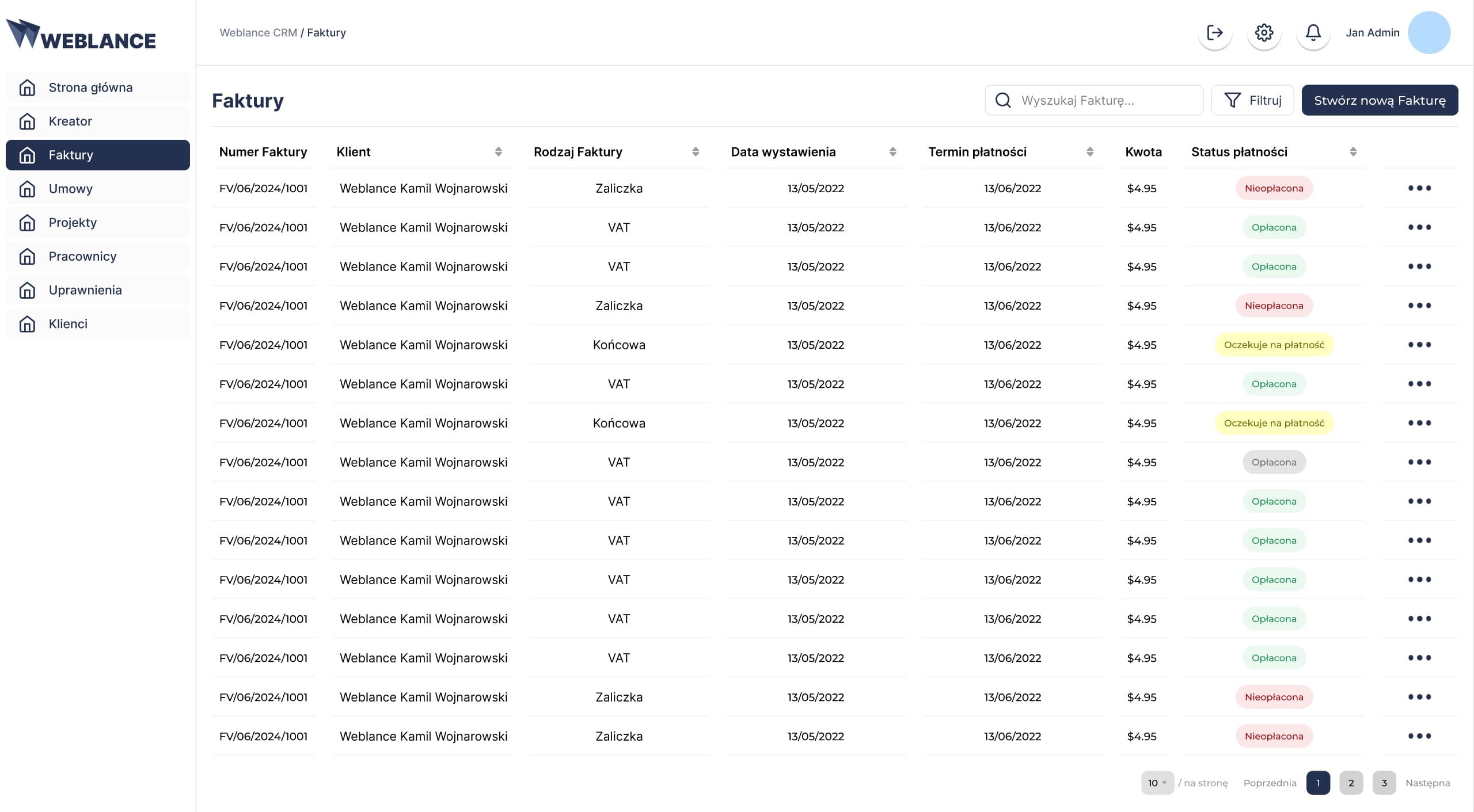Click the search magnifier icon
This screenshot has width=1474, height=812.
pyautogui.click(x=1003, y=100)
